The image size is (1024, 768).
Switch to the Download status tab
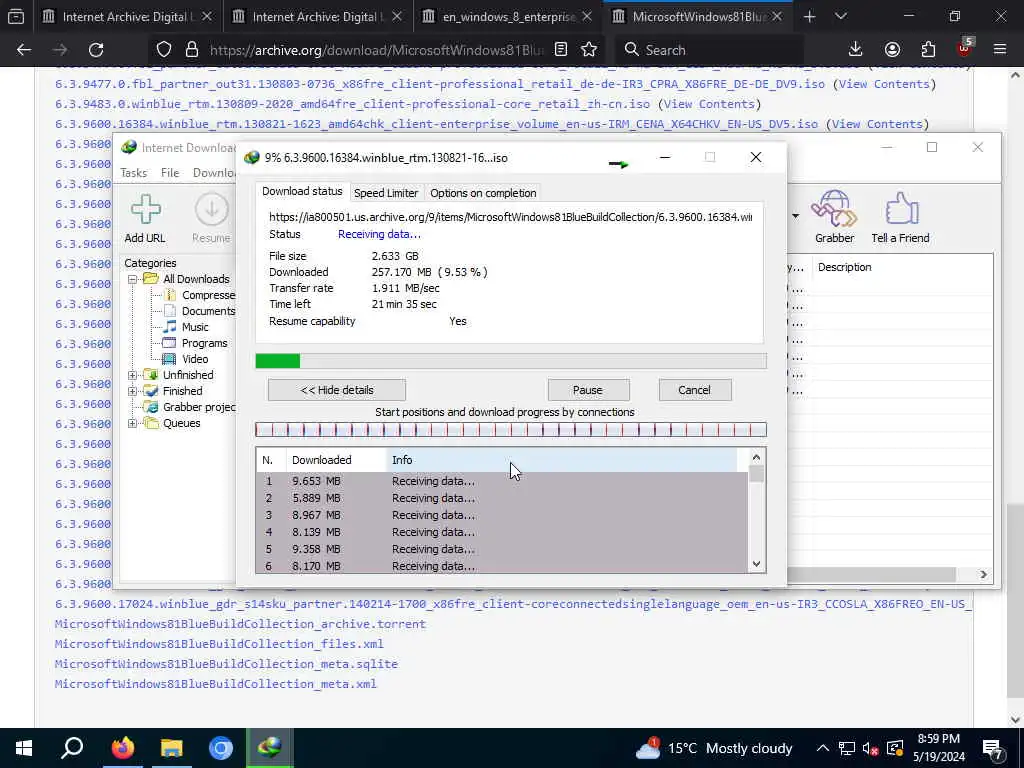coord(302,191)
